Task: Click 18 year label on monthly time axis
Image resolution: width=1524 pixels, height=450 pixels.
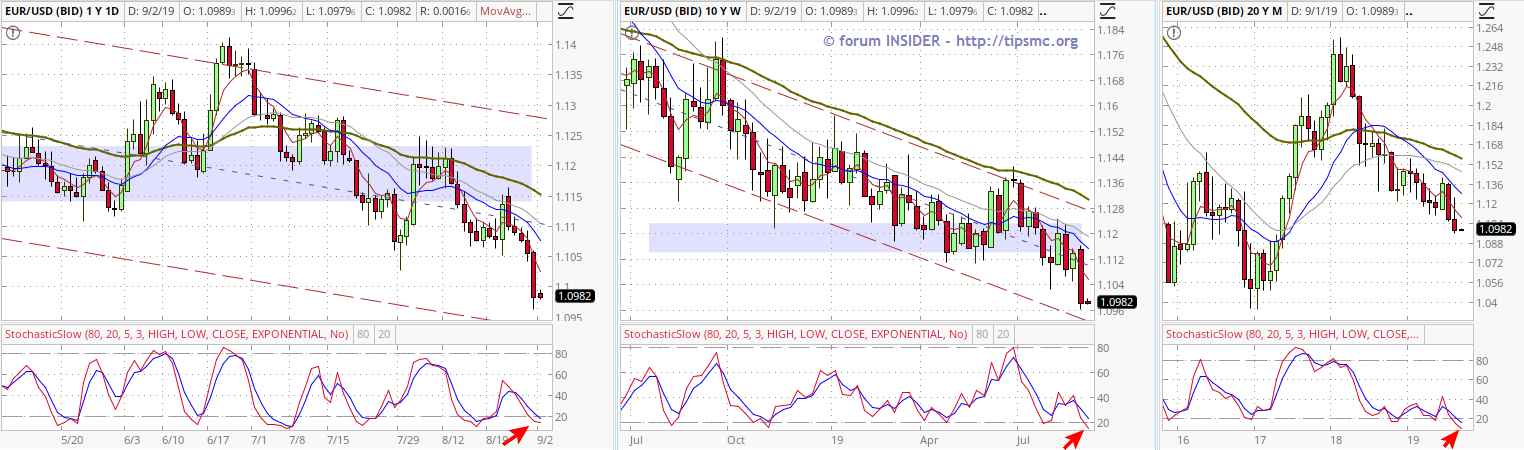Action: pos(1334,440)
